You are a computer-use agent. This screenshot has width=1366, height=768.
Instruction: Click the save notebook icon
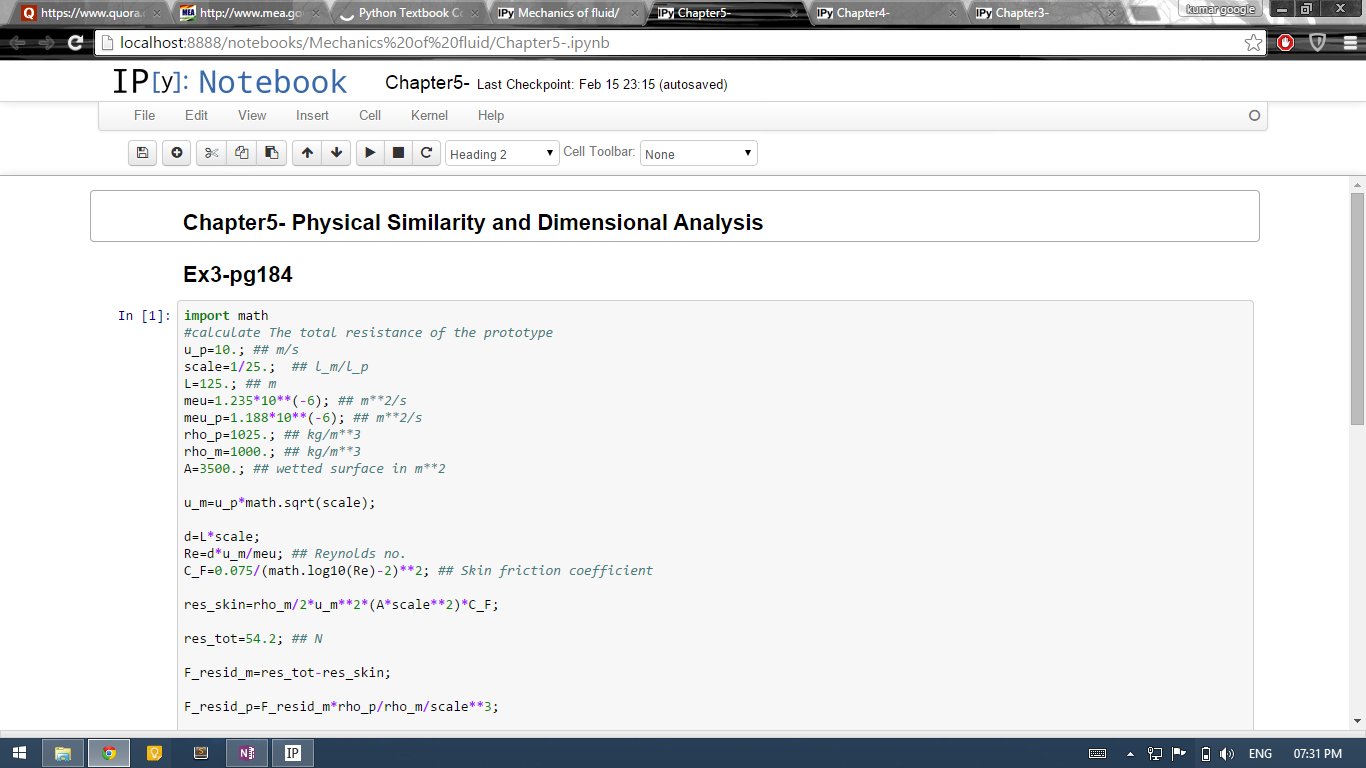[x=142, y=153]
